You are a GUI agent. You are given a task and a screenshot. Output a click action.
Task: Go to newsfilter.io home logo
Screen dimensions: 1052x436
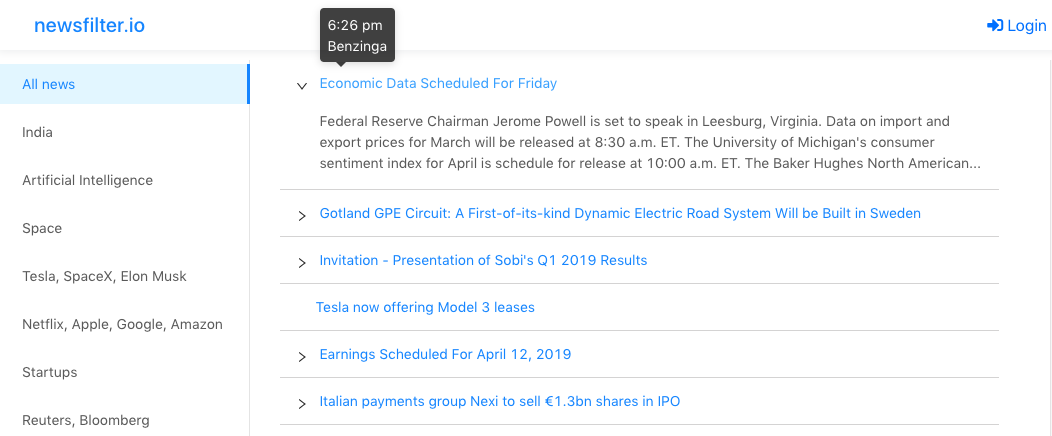[89, 25]
